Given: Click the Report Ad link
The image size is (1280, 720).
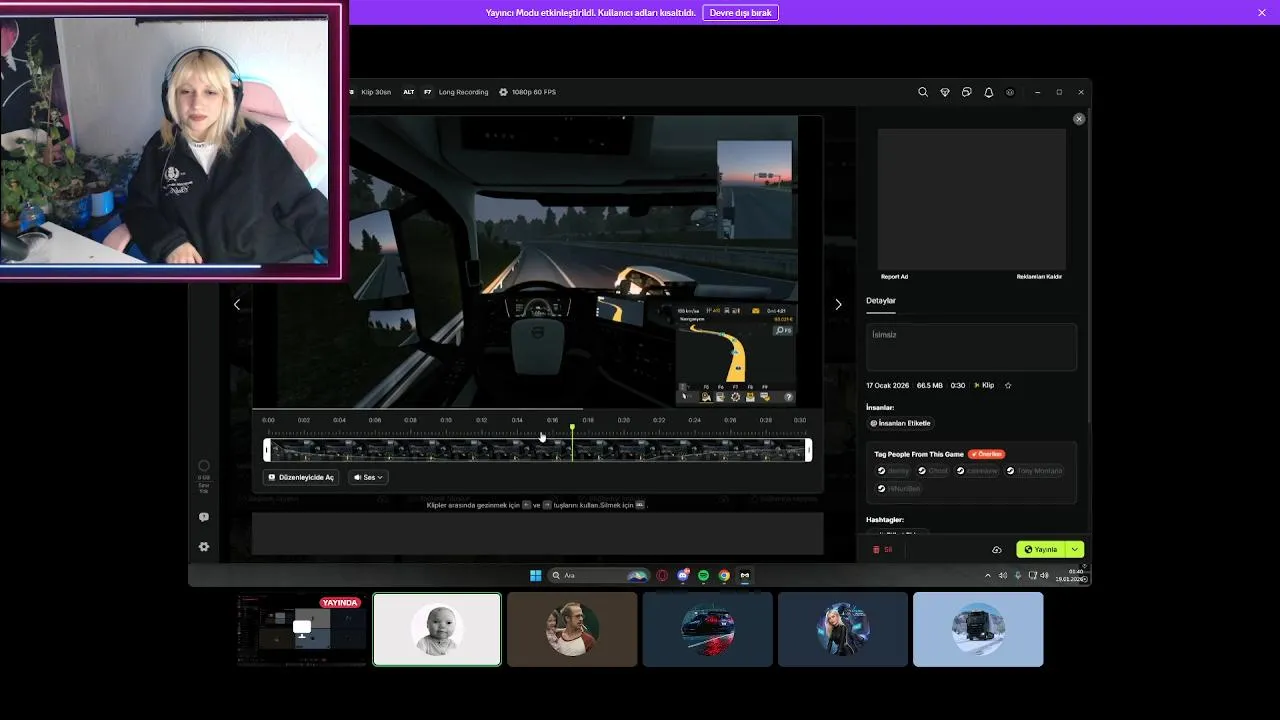Looking at the screenshot, I should pos(894,277).
